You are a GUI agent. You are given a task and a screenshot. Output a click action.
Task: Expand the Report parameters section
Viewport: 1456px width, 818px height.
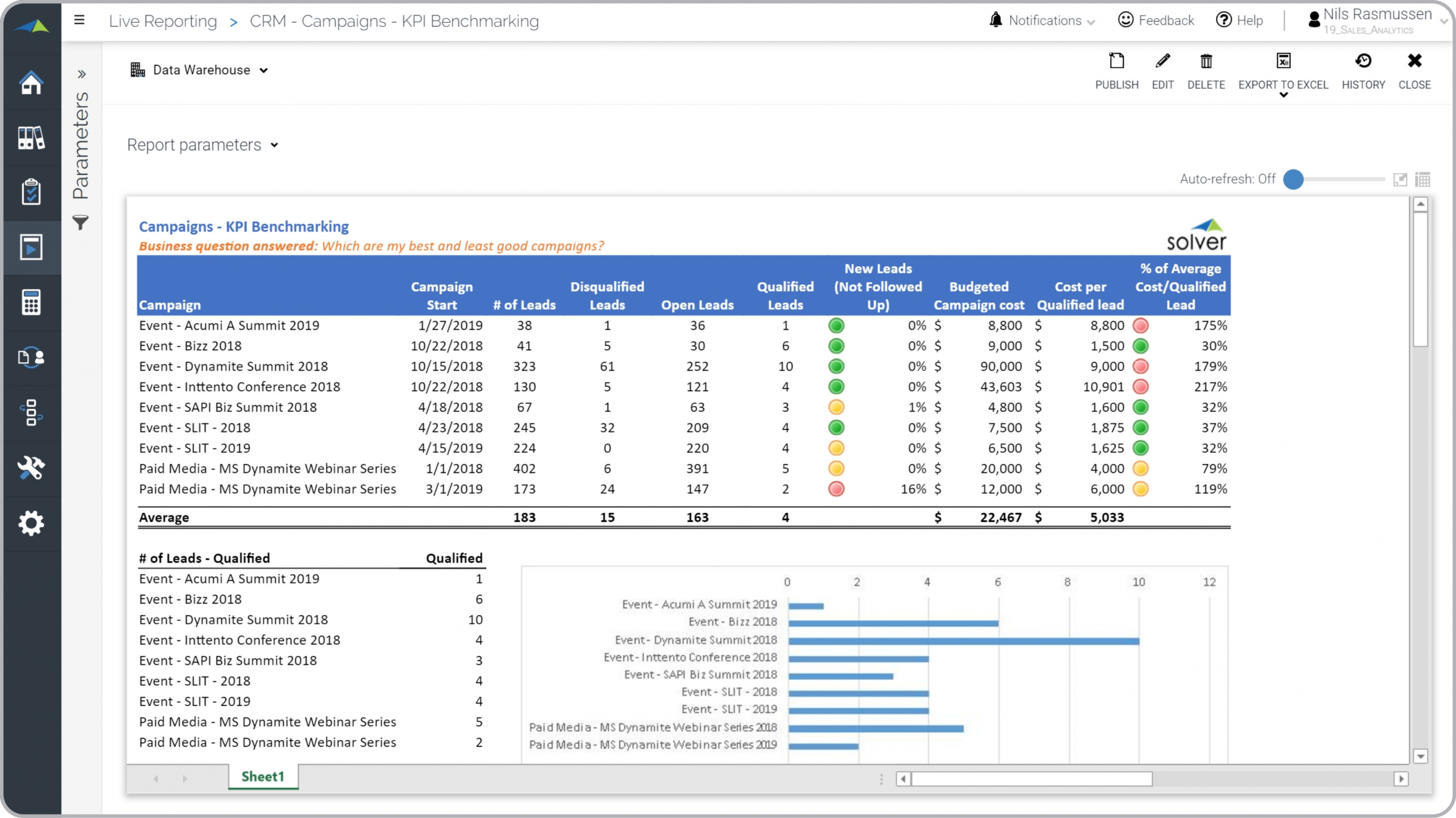(x=203, y=145)
